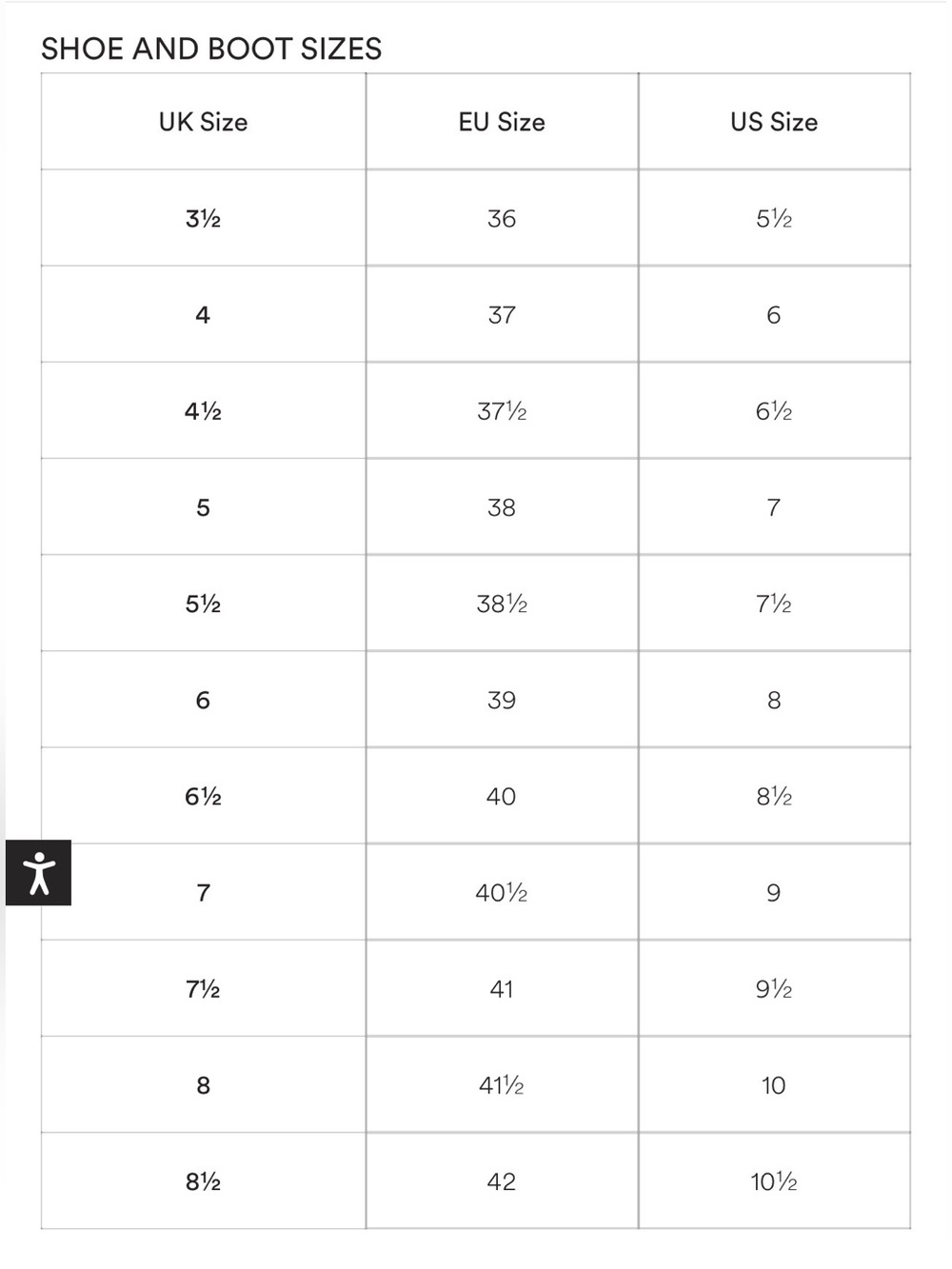The height and width of the screenshot is (1269, 952).
Task: Open the accessibility widget icon
Action: point(38,873)
